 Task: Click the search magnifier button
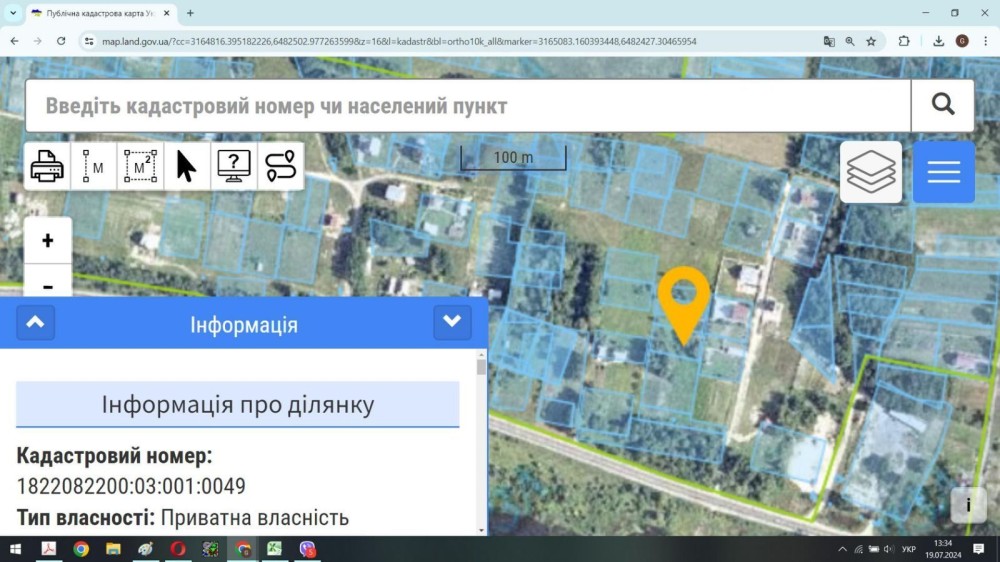943,105
